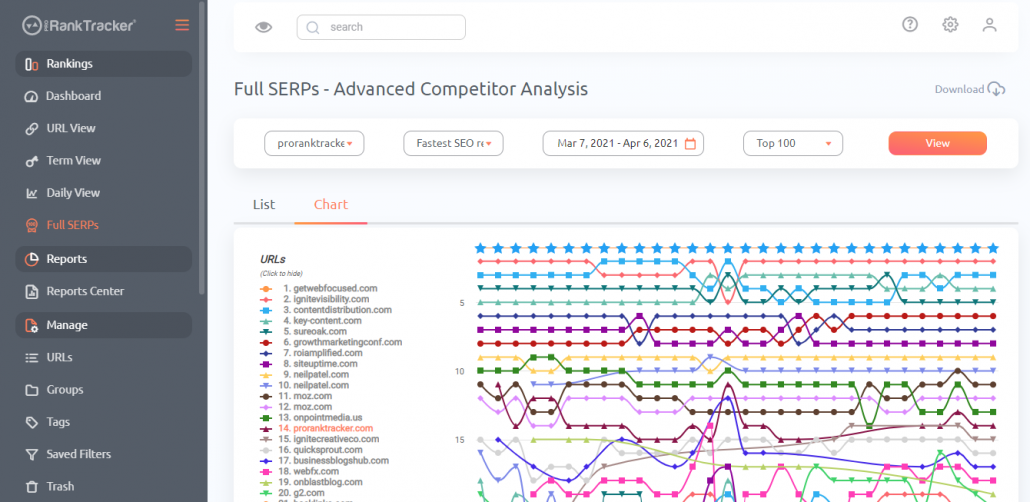The image size is (1030, 502).
Task: Click the Groups folder icon
Action: 32,390
